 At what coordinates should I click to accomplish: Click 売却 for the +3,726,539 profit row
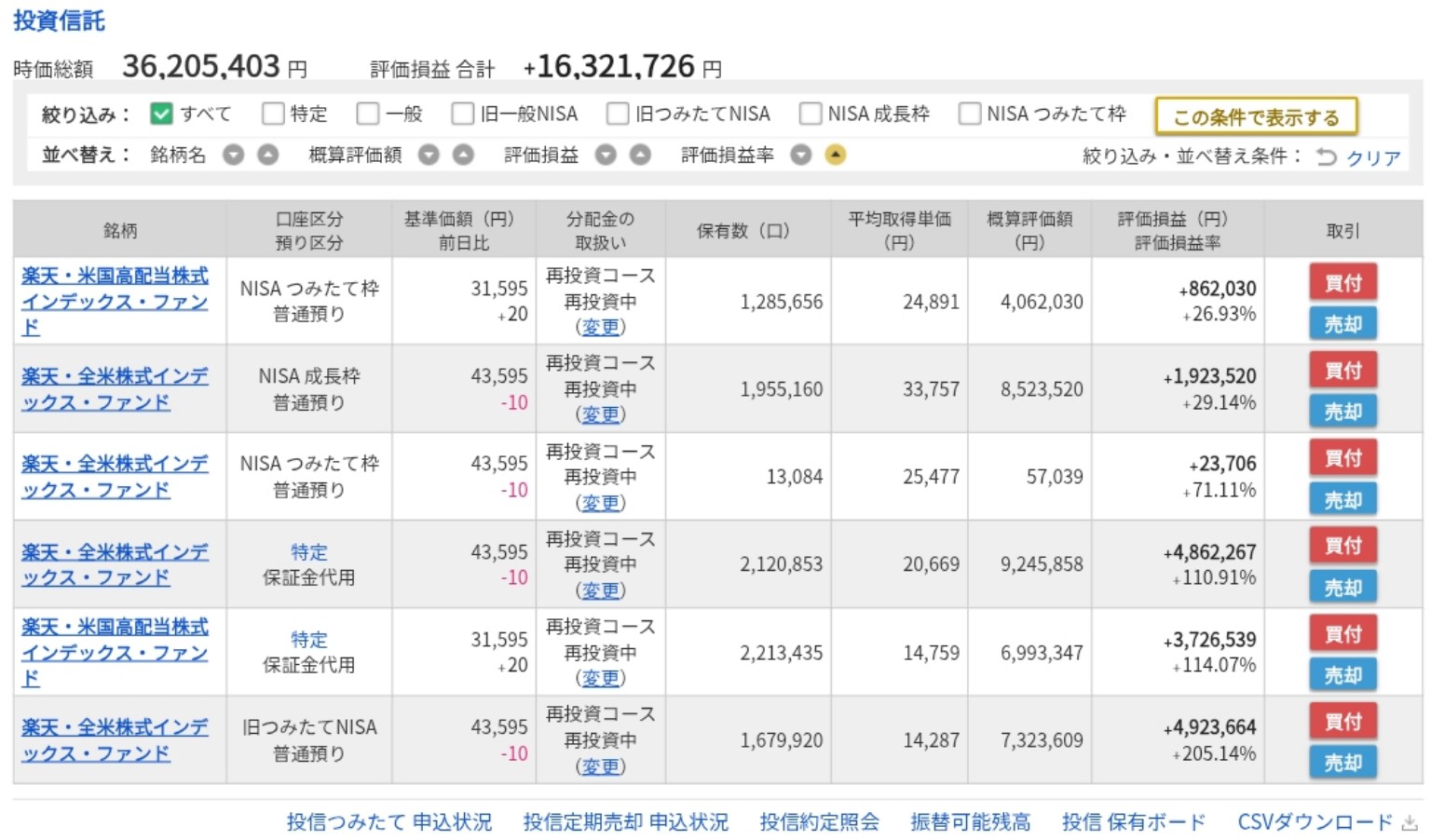point(1342,675)
